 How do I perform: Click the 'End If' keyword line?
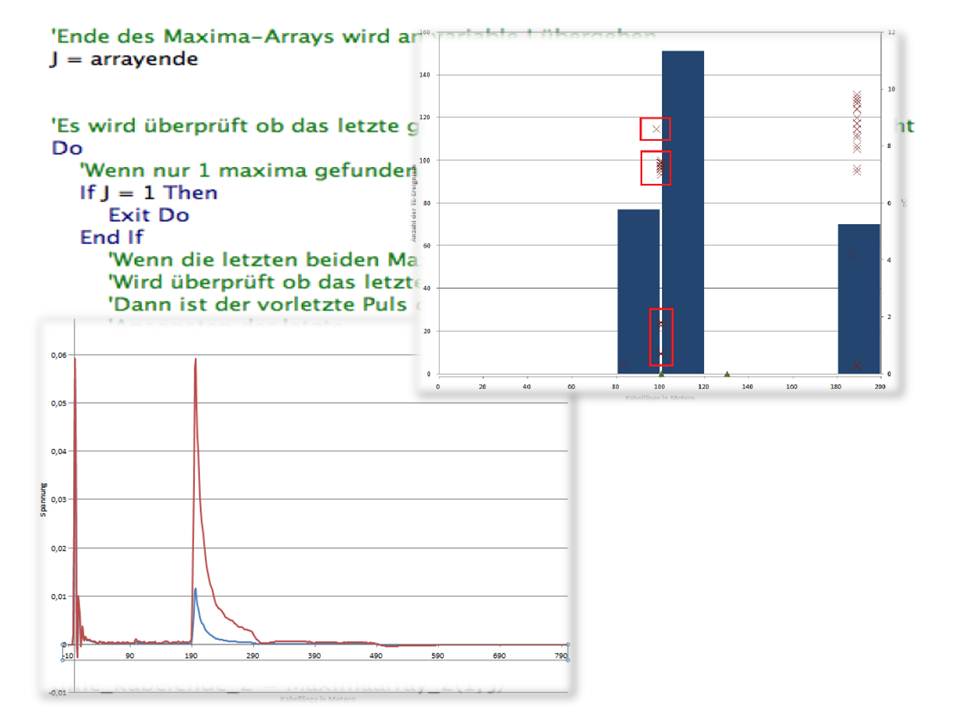click(111, 237)
